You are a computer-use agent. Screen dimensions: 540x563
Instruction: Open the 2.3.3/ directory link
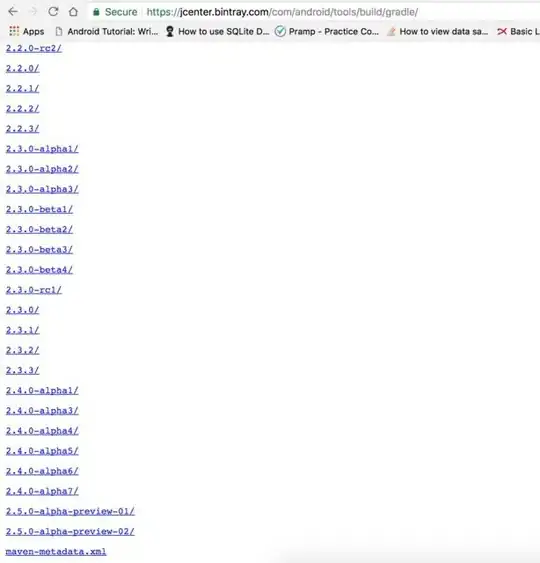pyautogui.click(x=23, y=370)
